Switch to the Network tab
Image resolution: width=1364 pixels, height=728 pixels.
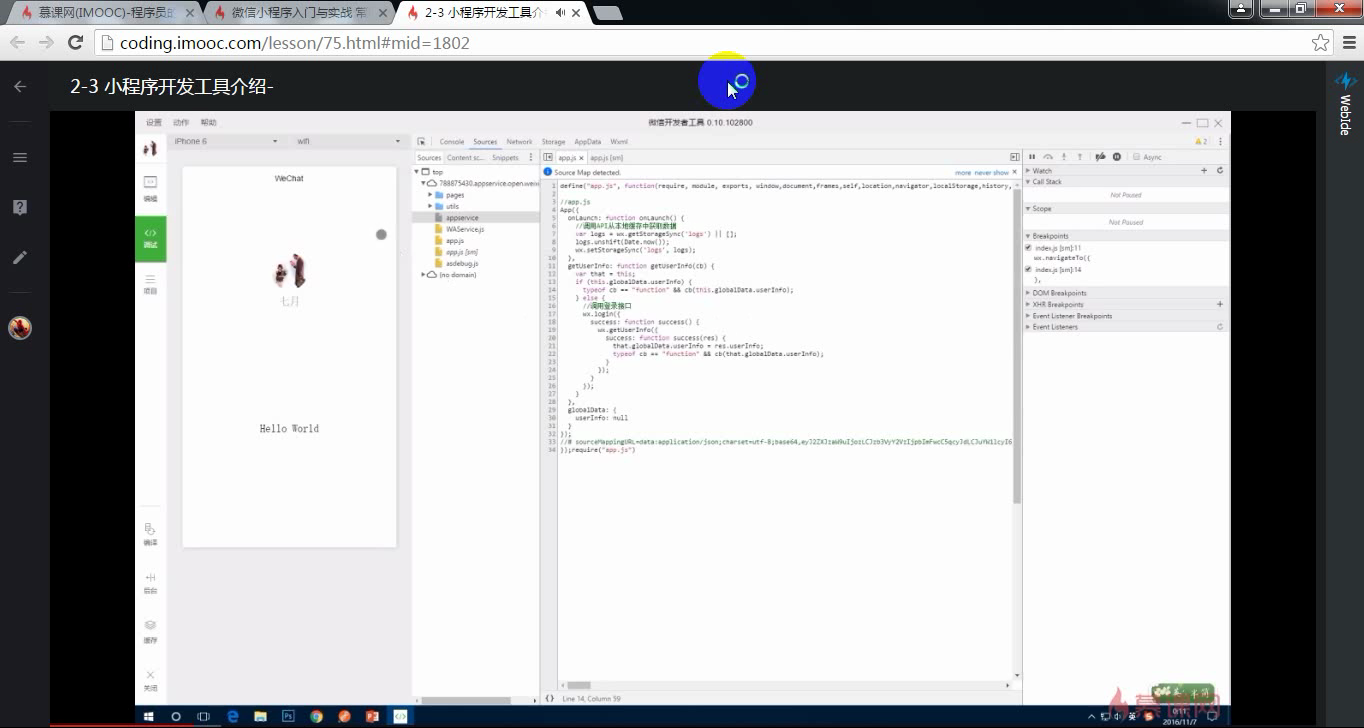(519, 142)
